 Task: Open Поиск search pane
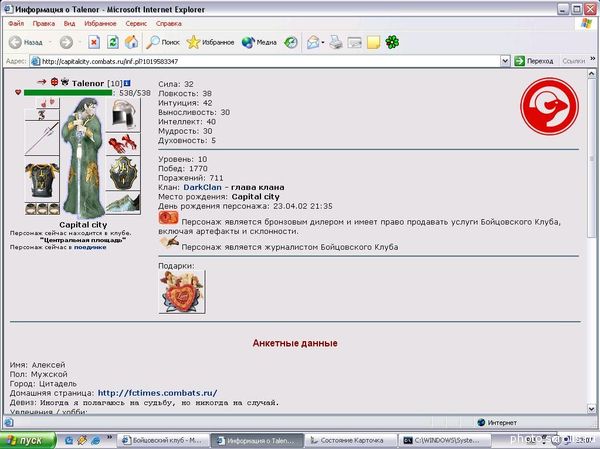163,42
